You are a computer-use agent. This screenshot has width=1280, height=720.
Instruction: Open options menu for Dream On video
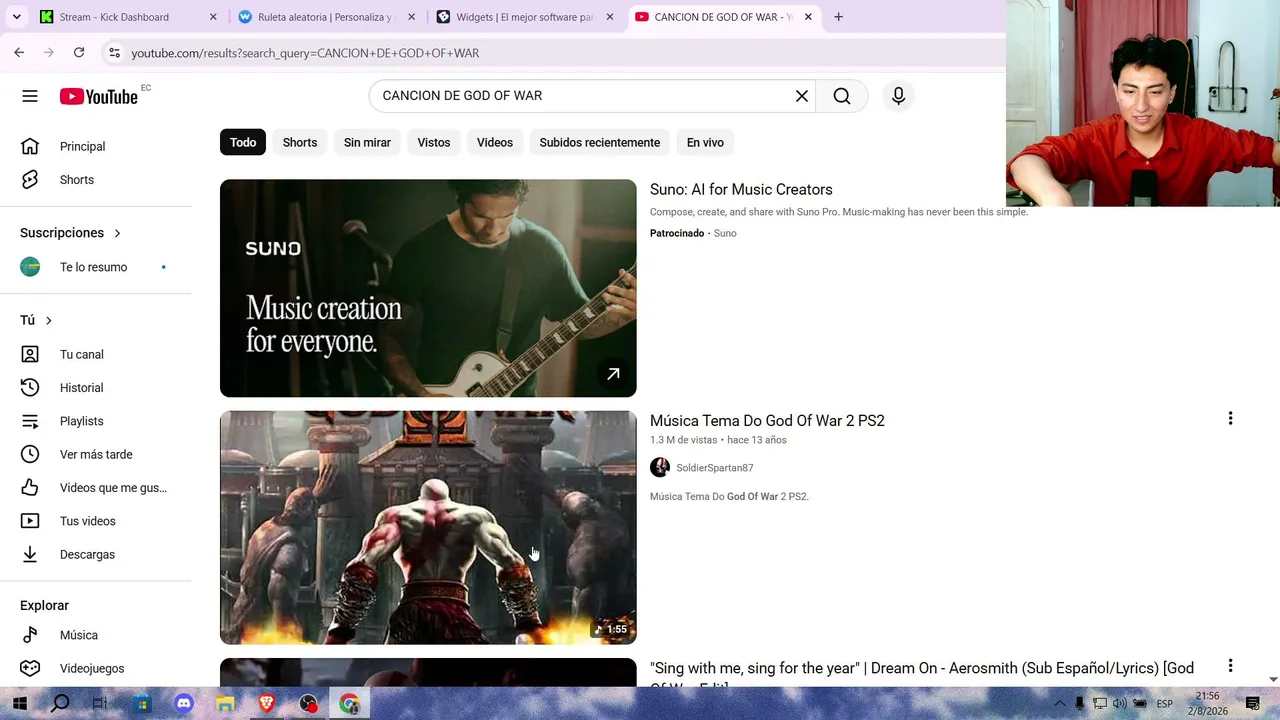point(1230,666)
